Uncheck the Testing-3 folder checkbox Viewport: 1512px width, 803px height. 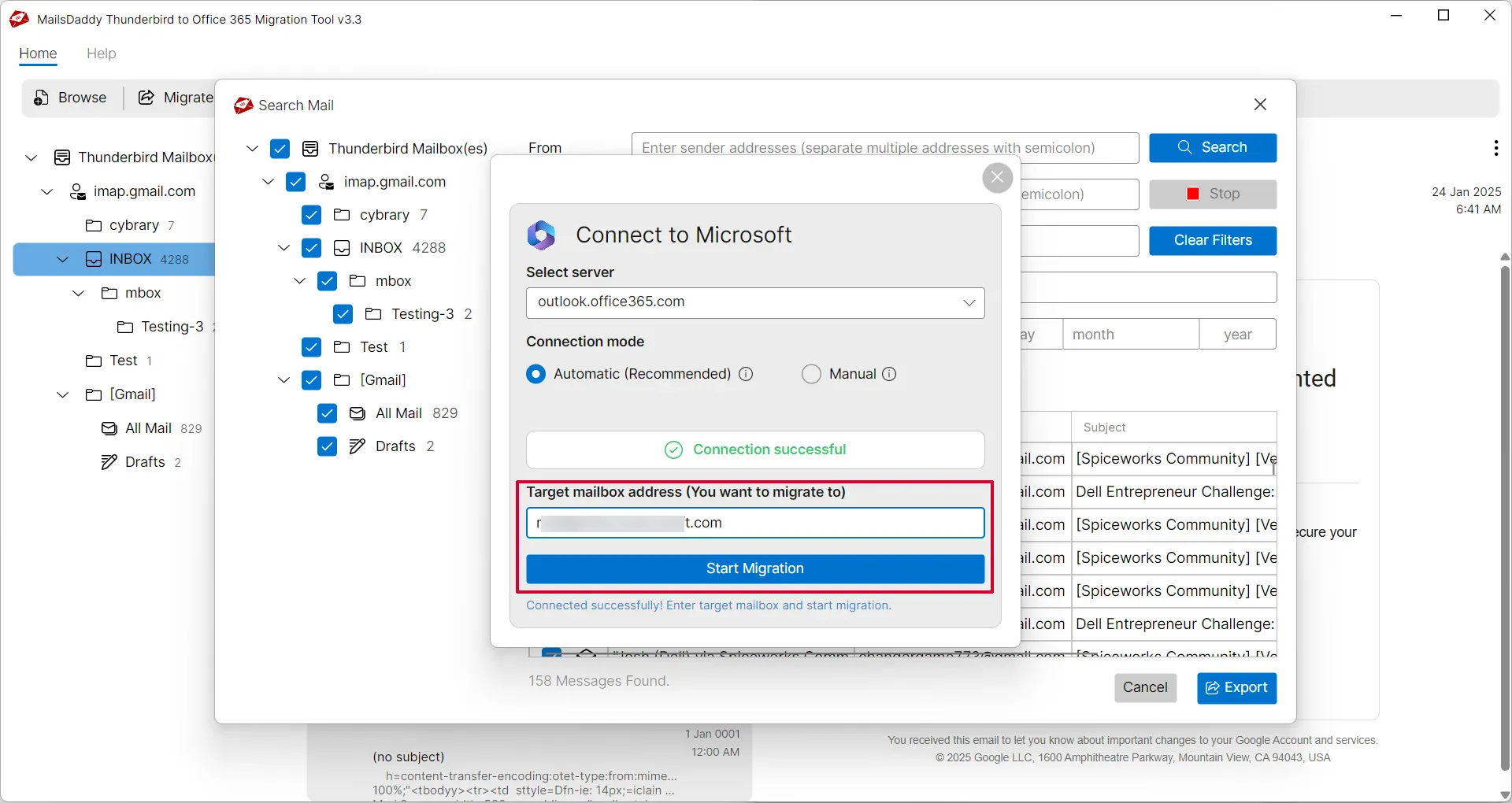click(x=343, y=314)
